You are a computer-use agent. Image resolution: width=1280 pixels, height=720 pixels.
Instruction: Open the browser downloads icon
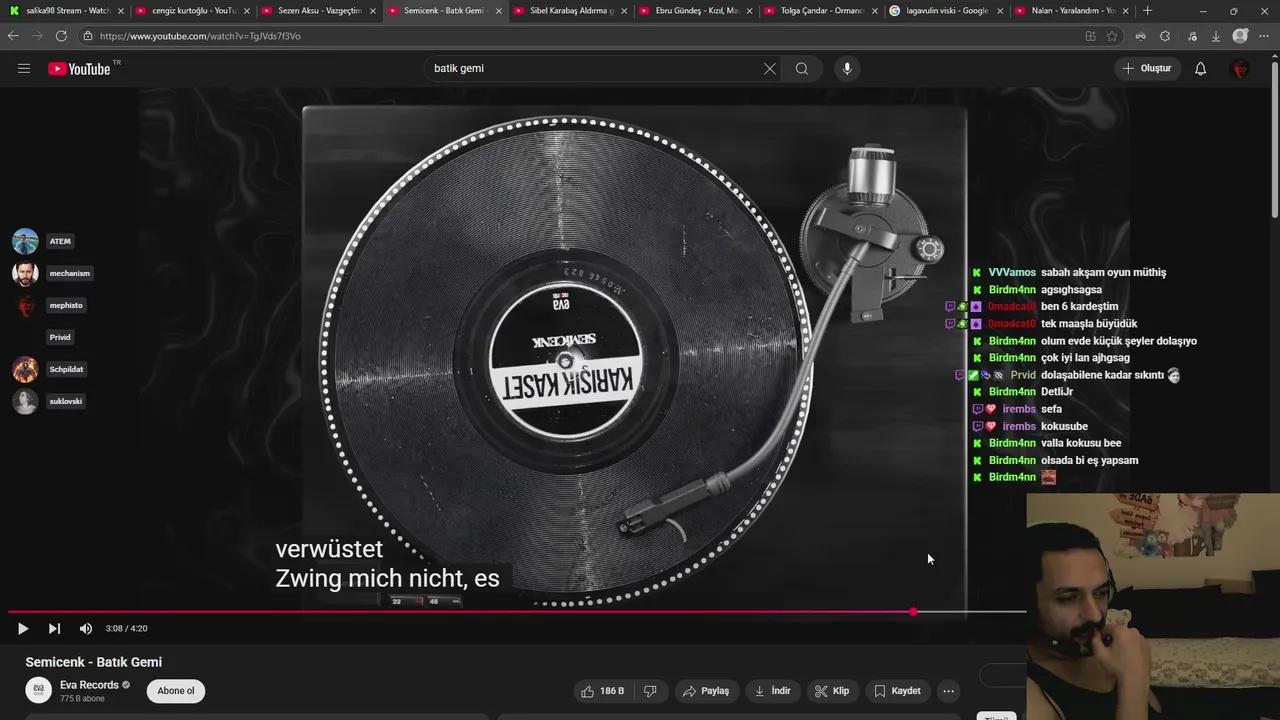point(1216,36)
